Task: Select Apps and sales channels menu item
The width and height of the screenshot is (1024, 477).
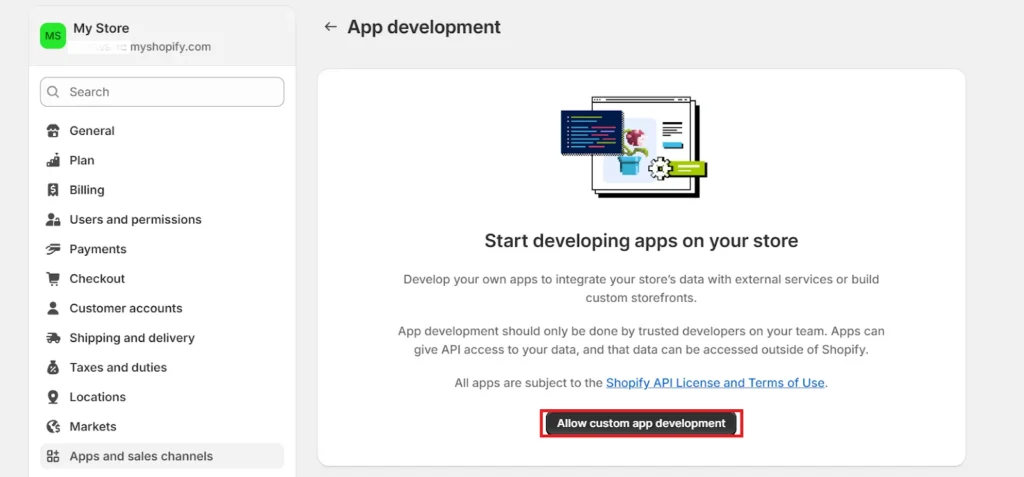Action: 141,456
